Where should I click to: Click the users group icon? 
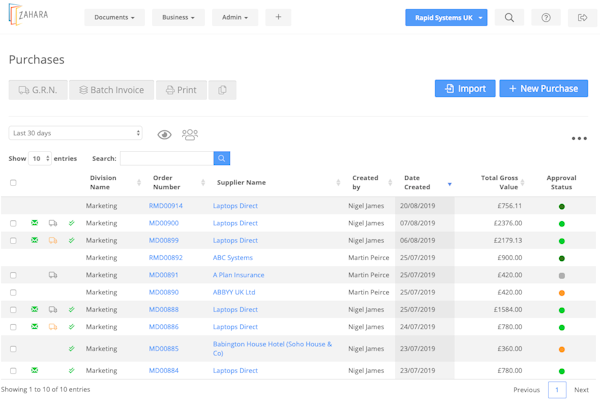190,135
